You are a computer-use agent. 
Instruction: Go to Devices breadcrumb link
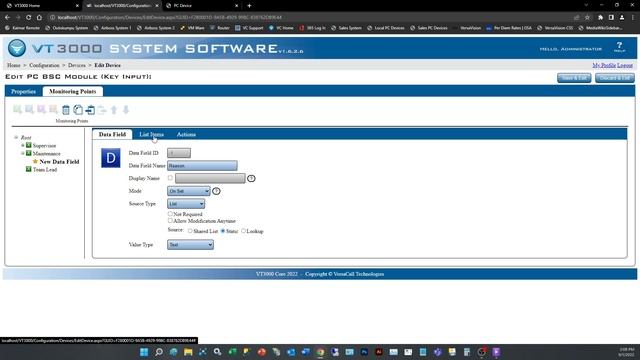click(77, 65)
